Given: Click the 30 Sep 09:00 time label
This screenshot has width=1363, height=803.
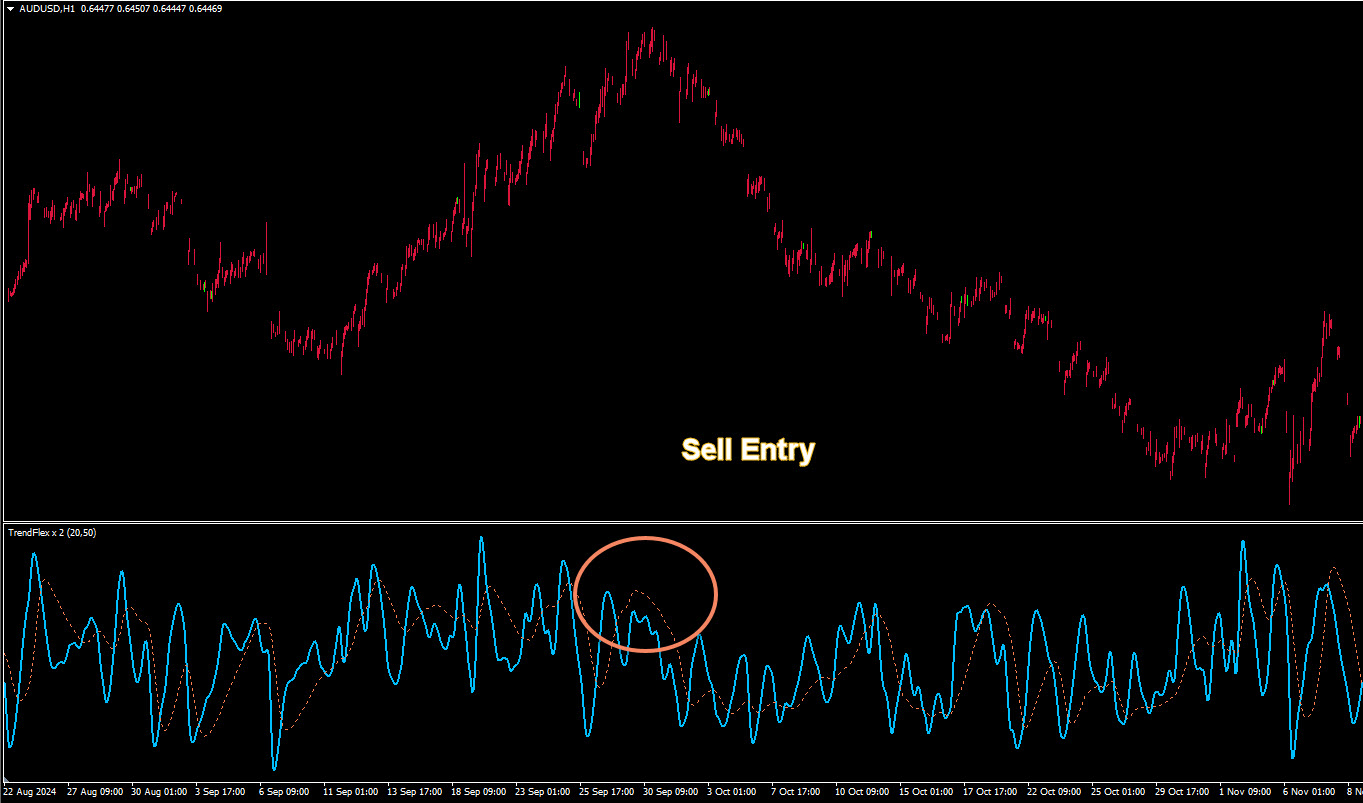Looking at the screenshot, I should tap(670, 792).
